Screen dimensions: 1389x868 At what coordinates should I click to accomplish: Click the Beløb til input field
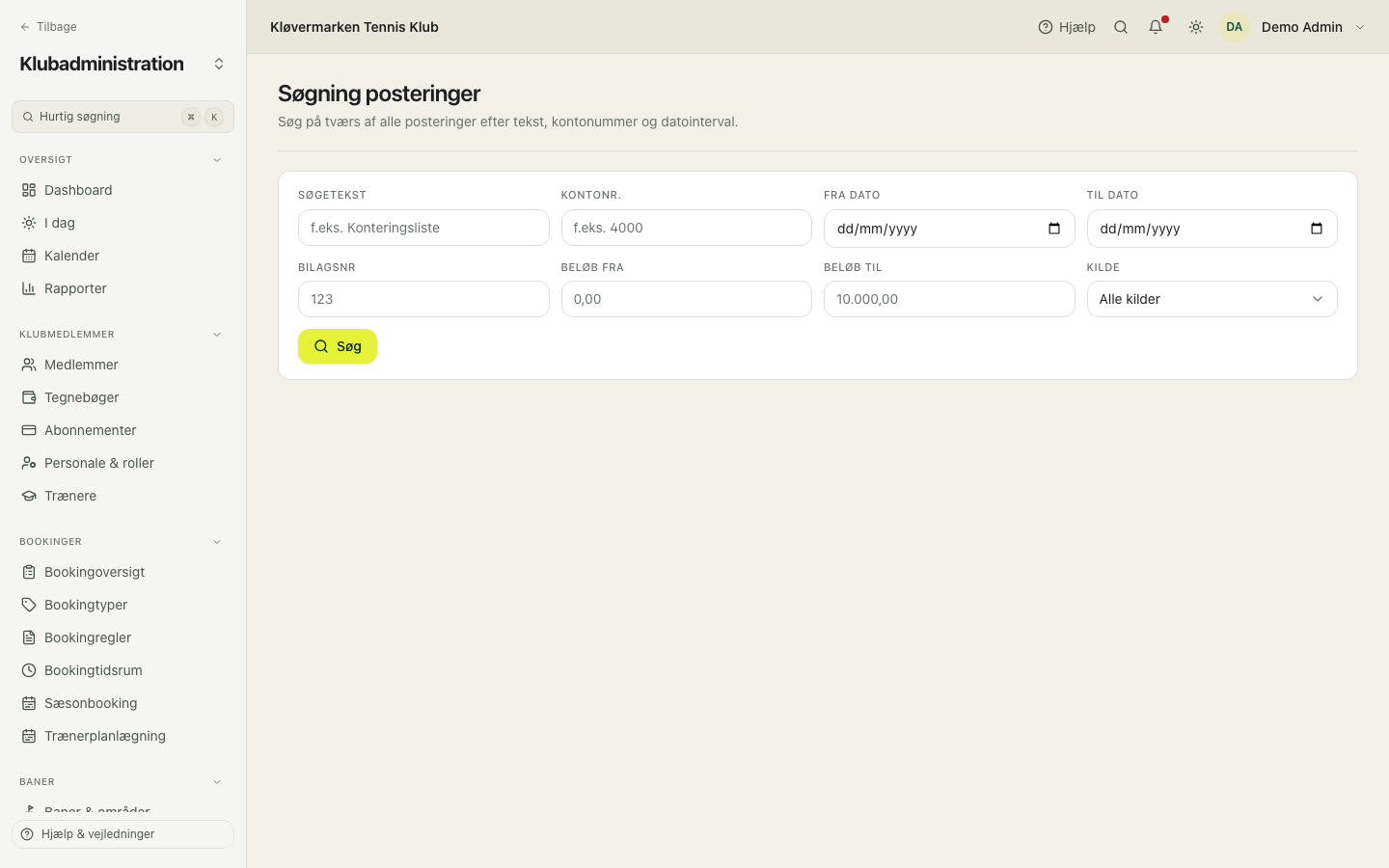click(x=949, y=299)
